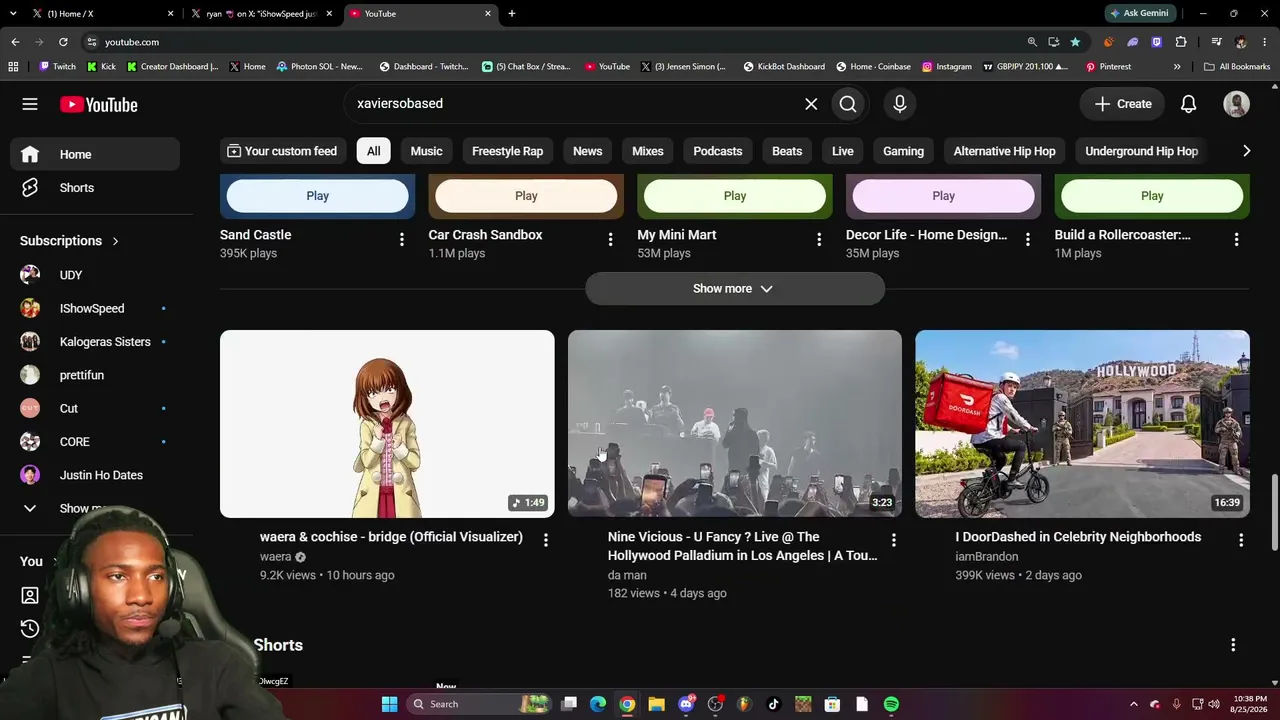Open options menu for Build a Rollercoaster
Viewport: 1280px width, 720px height.
[x=1236, y=240]
